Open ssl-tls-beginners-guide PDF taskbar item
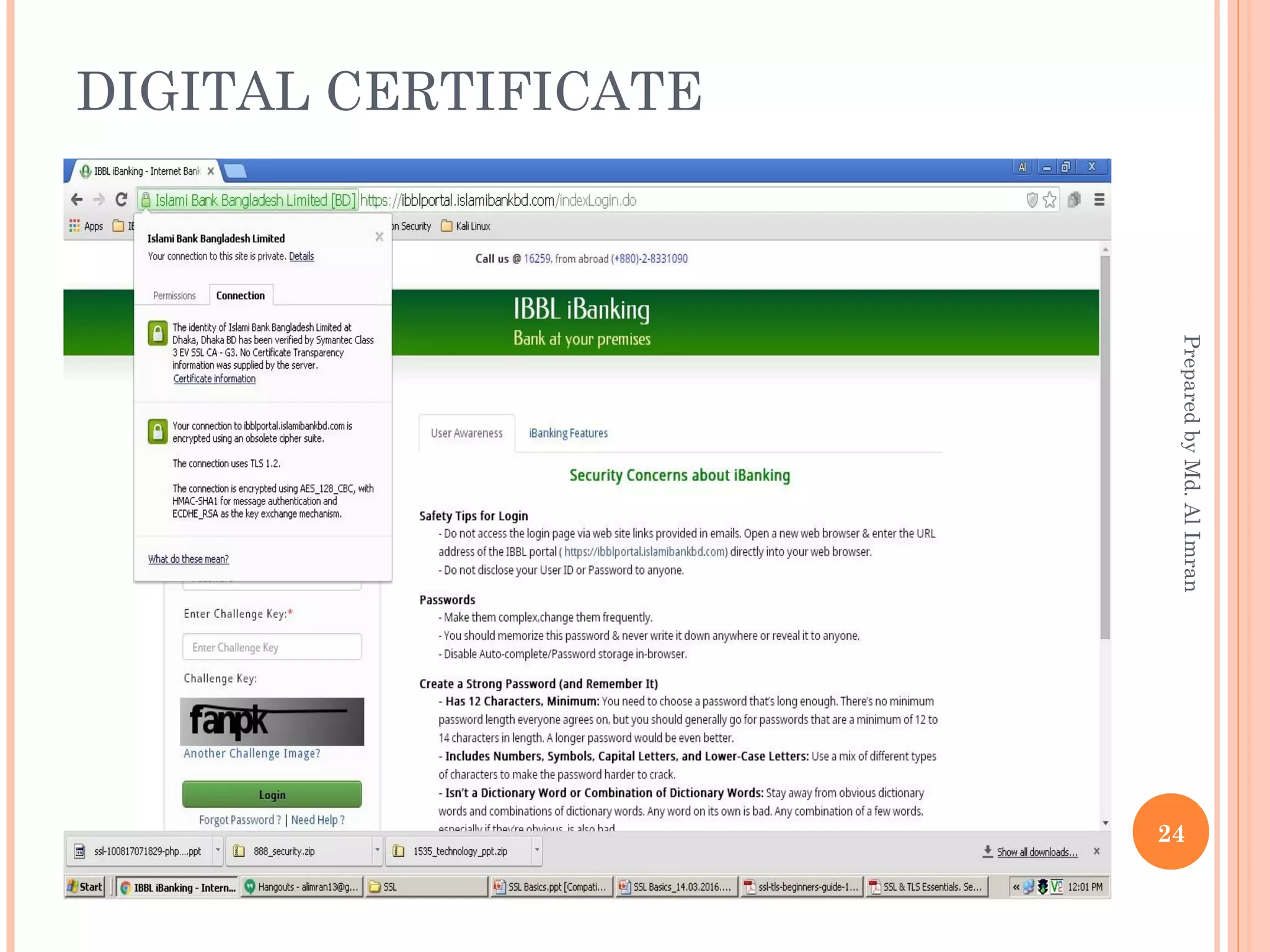1270x952 pixels. (x=801, y=887)
